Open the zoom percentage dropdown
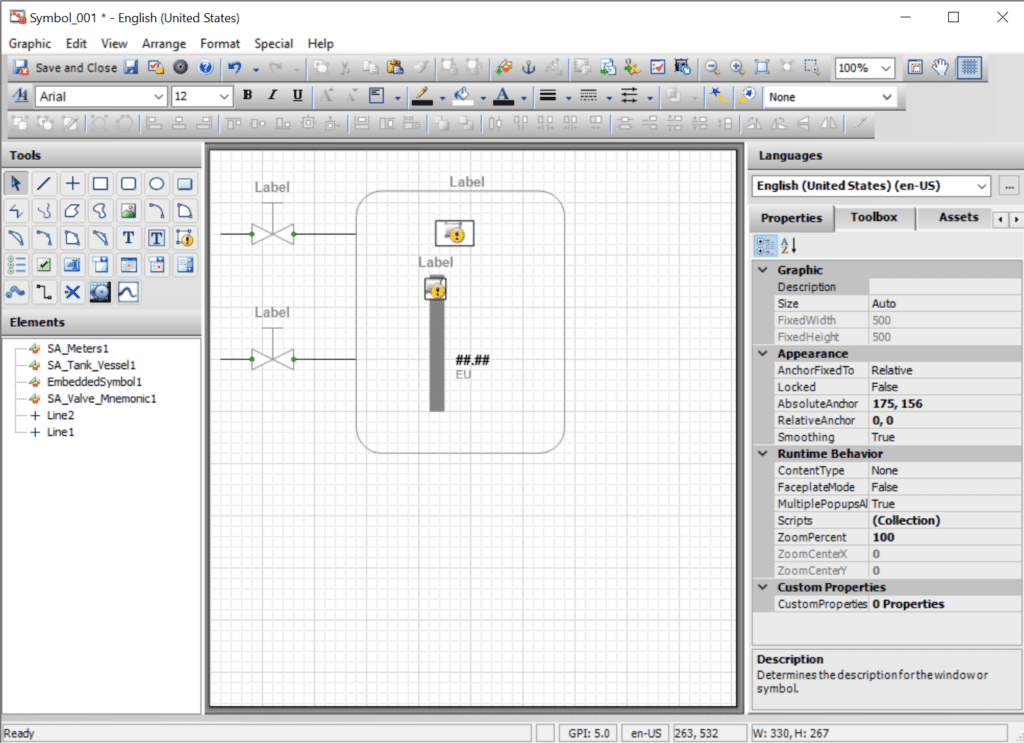Image resolution: width=1024 pixels, height=743 pixels. [884, 68]
